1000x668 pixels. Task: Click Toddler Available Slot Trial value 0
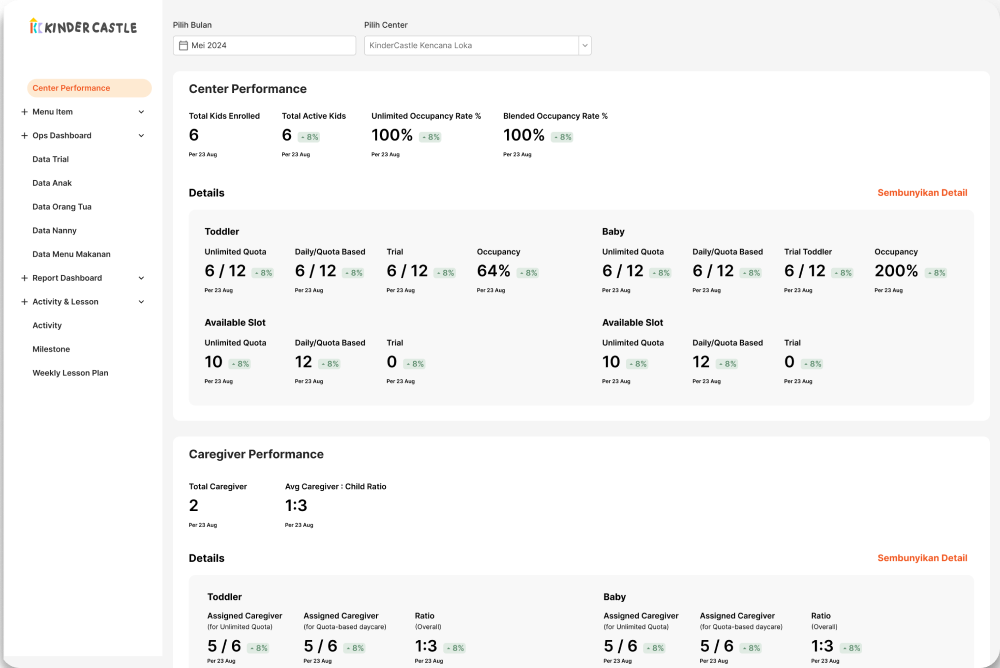[392, 362]
